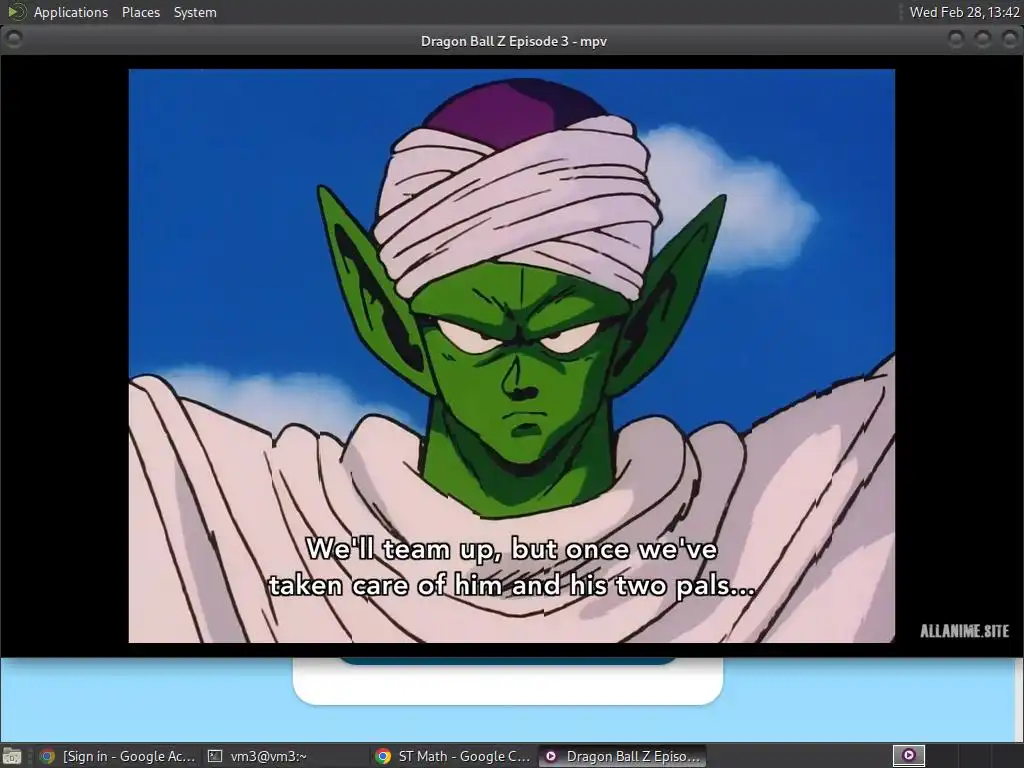Click the Dragon Ball Z Episode 3 title
Screen dimensions: 1024x768
513,41
